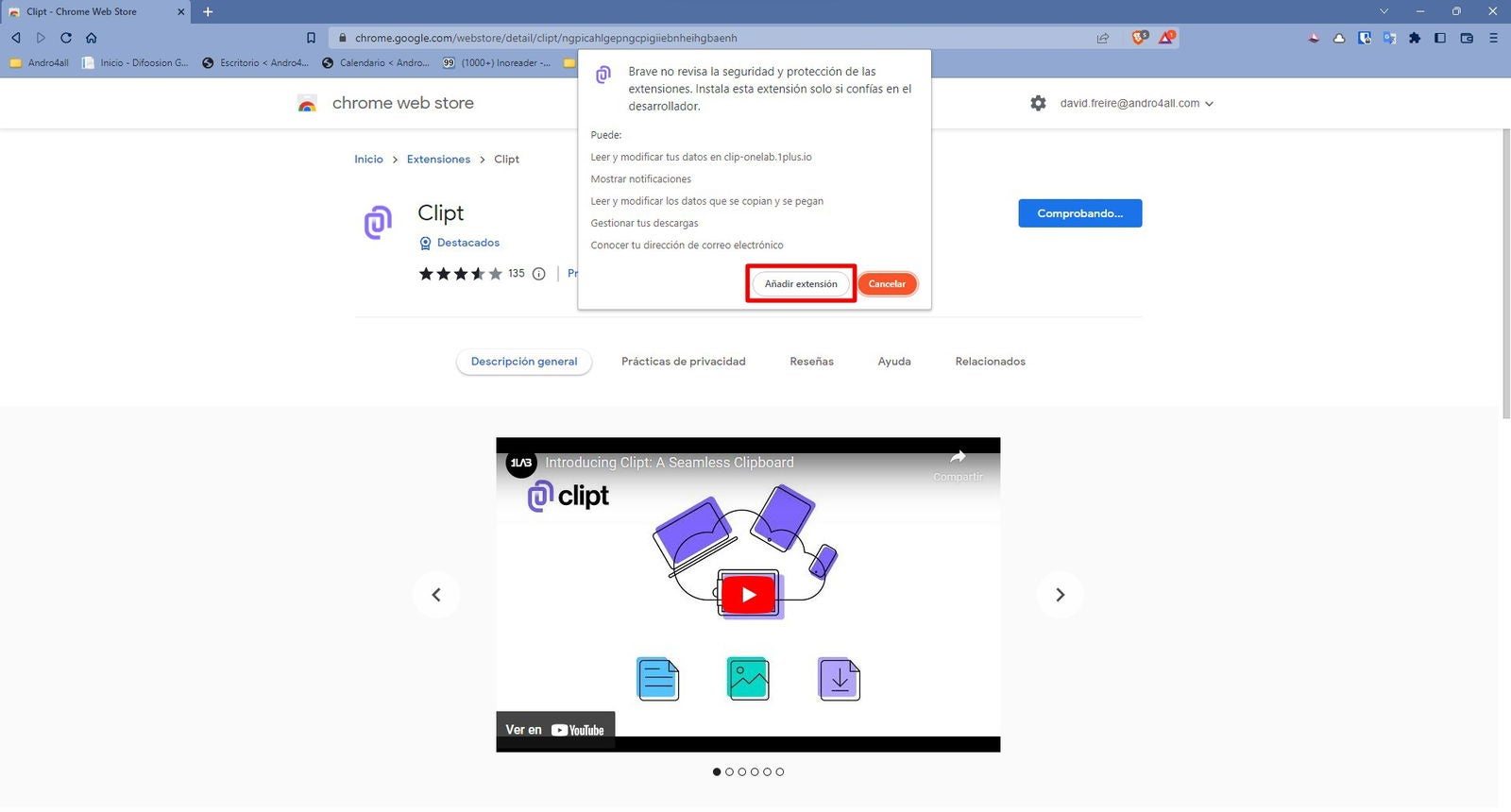Select the last carousel dot indicator
The width and height of the screenshot is (1511, 812).
(780, 772)
